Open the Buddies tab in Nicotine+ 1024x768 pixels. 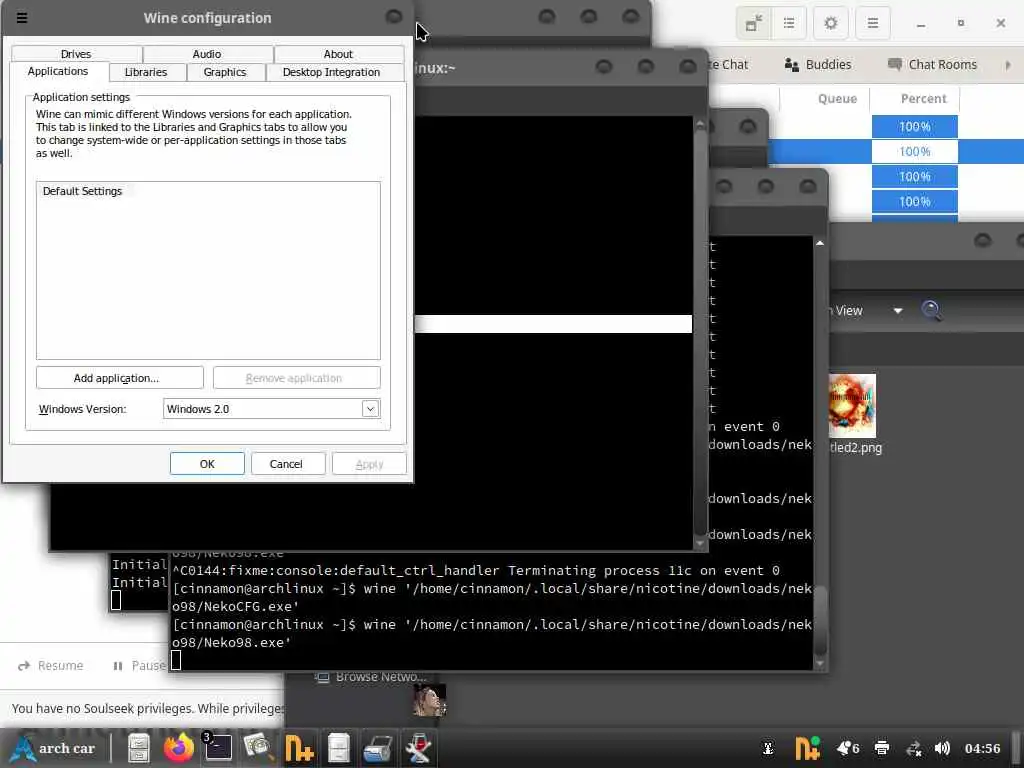point(818,65)
